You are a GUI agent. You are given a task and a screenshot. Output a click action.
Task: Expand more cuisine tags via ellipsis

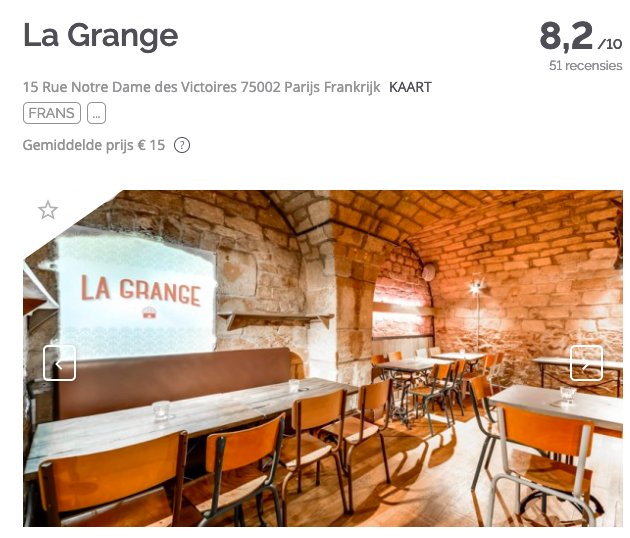click(x=96, y=113)
